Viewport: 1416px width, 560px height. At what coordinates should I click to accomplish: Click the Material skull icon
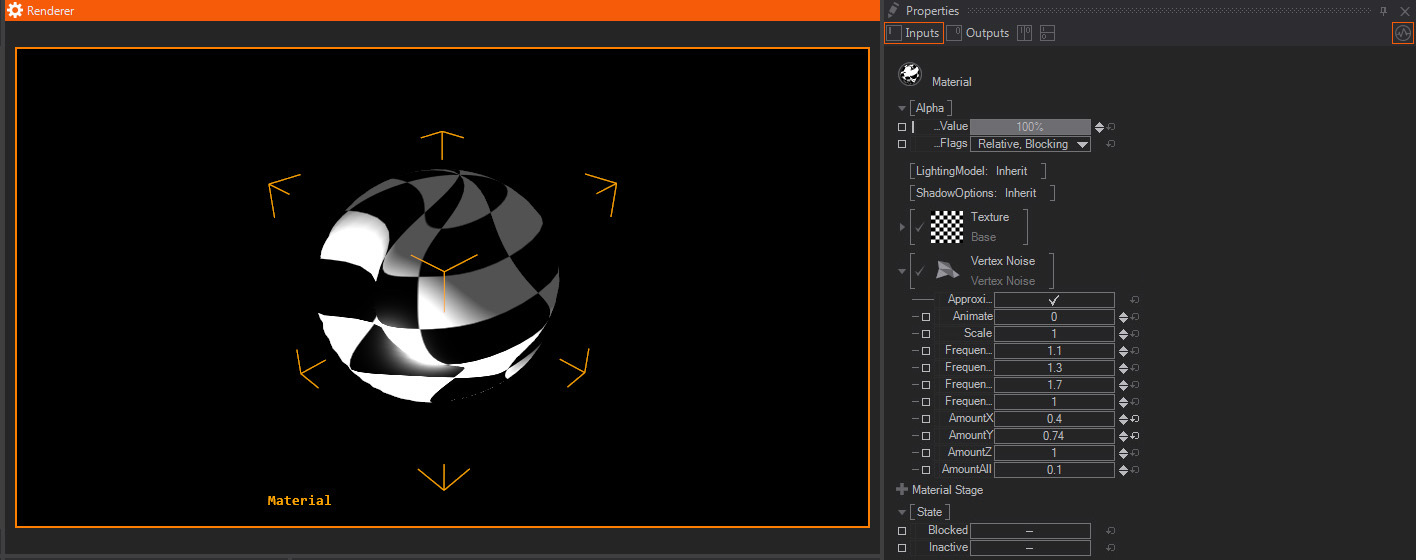[x=910, y=74]
